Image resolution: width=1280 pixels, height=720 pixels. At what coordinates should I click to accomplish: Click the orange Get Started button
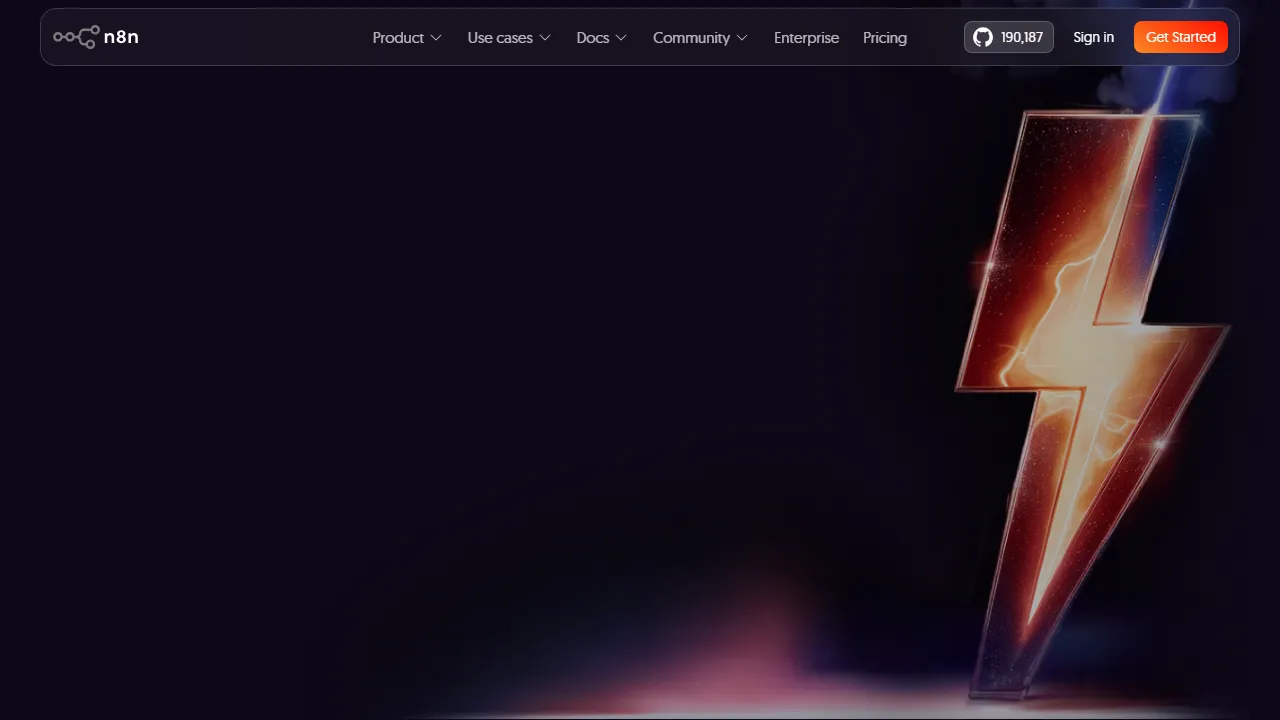(x=1181, y=37)
